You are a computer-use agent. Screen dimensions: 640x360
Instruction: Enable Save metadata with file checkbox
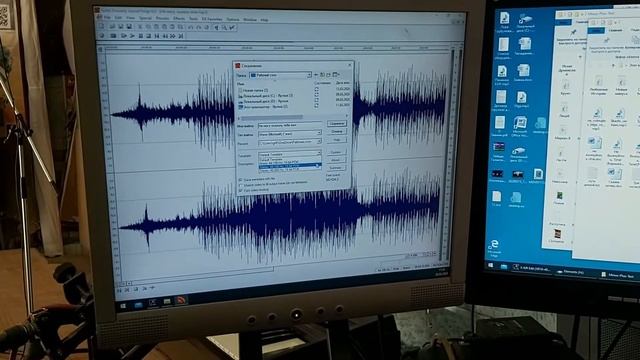point(240,179)
